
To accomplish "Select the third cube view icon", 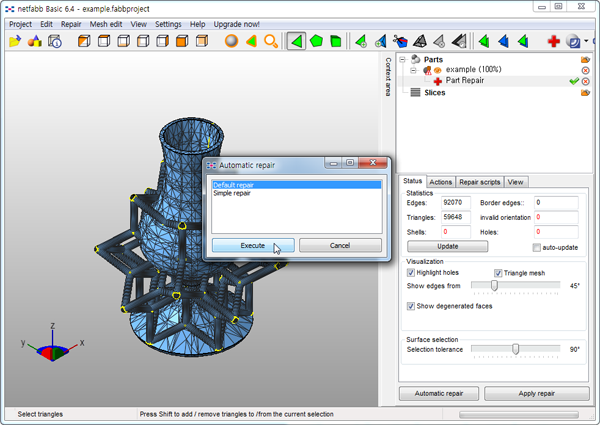I will (123, 41).
